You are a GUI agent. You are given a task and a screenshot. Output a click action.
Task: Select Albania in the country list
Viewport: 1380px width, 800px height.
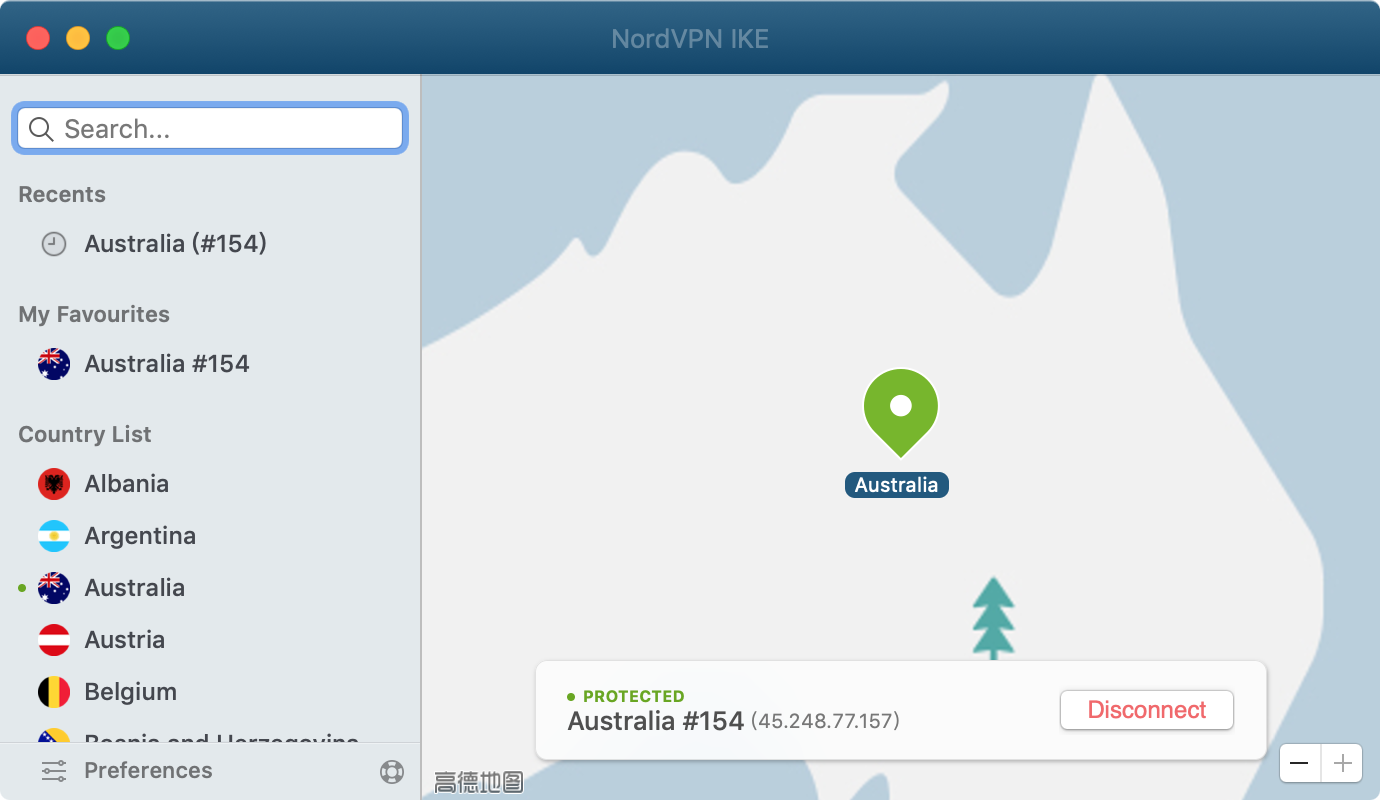(x=126, y=484)
